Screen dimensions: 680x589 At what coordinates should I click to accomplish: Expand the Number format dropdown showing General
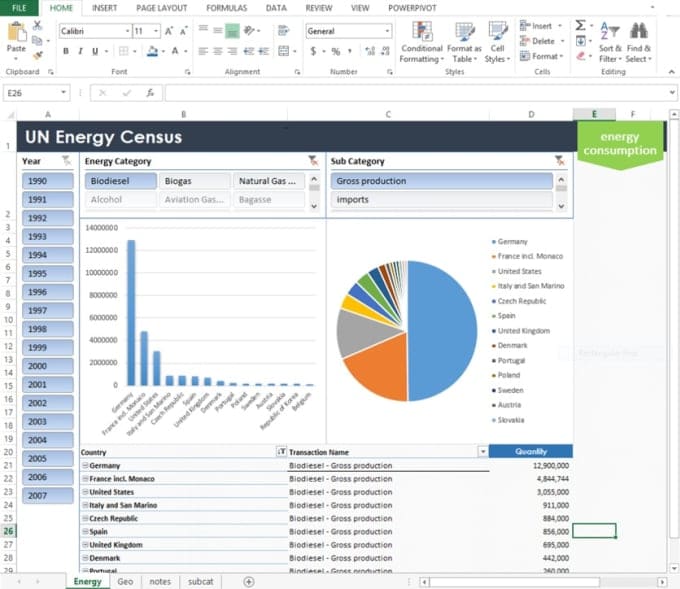tap(387, 31)
